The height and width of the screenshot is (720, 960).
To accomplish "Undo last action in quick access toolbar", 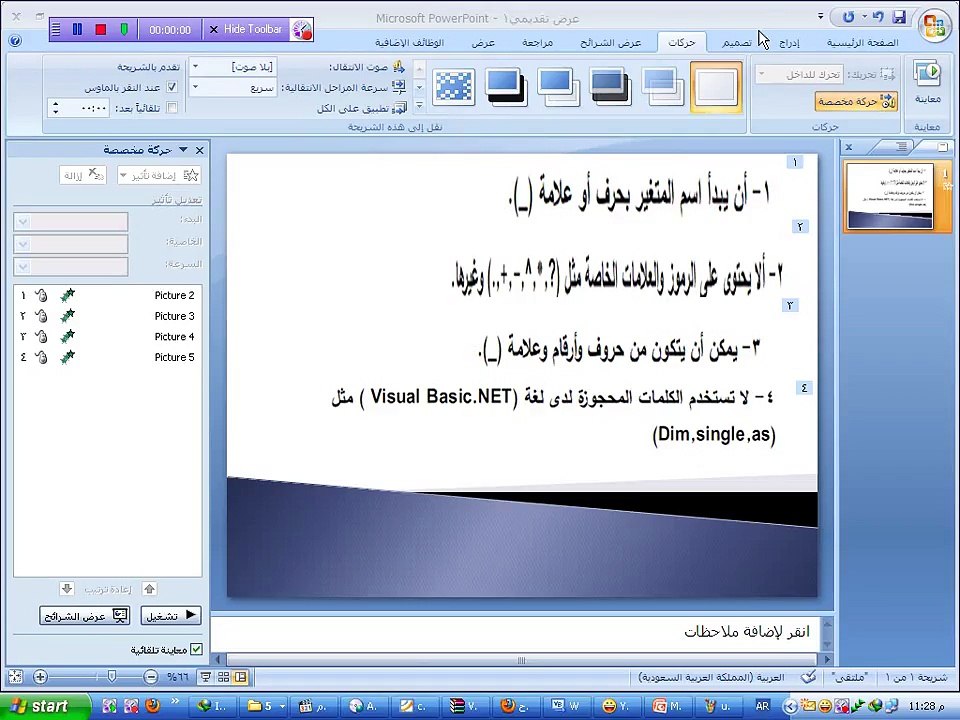I will (x=878, y=17).
